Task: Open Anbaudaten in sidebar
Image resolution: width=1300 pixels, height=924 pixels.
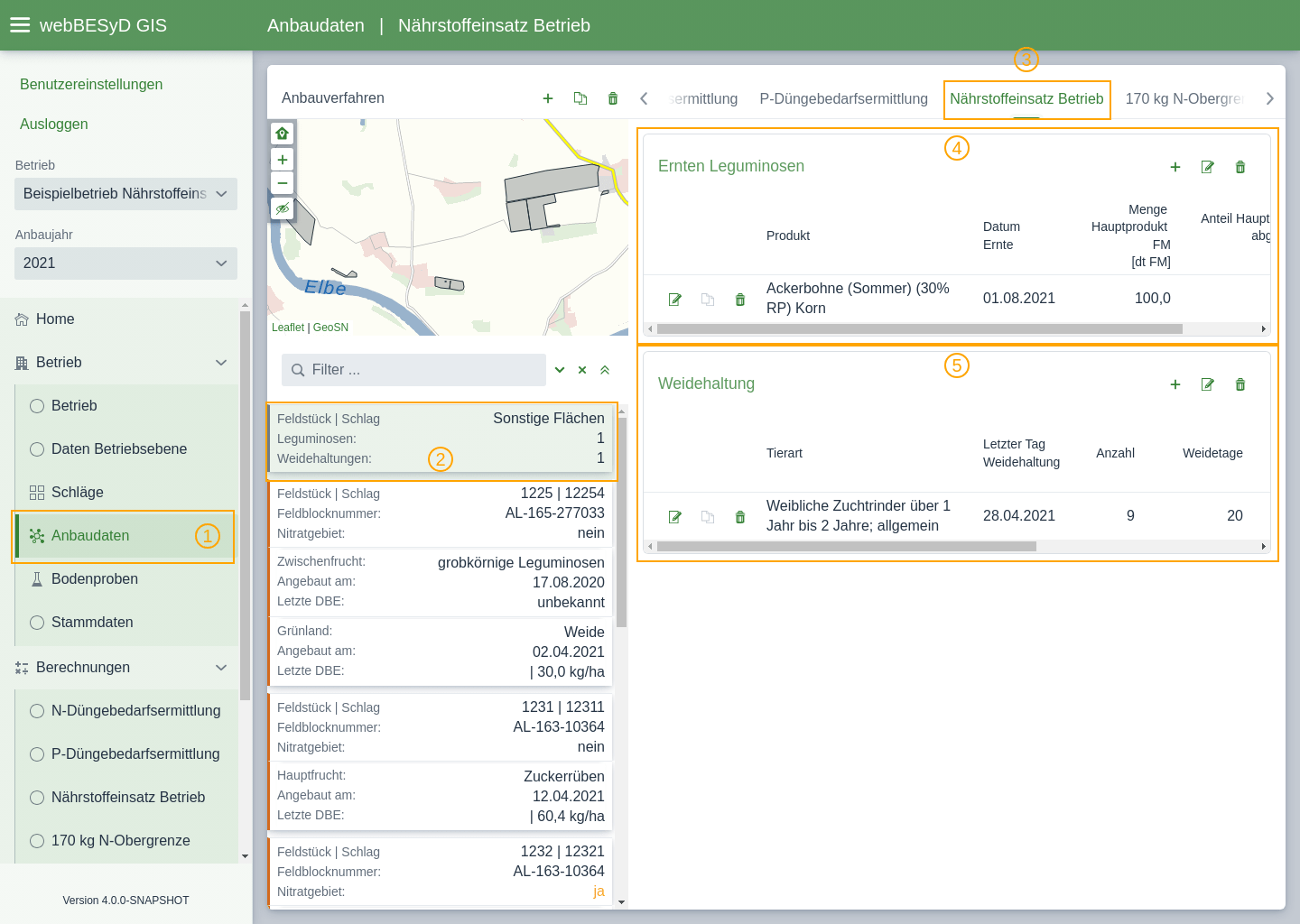Action: pos(126,536)
